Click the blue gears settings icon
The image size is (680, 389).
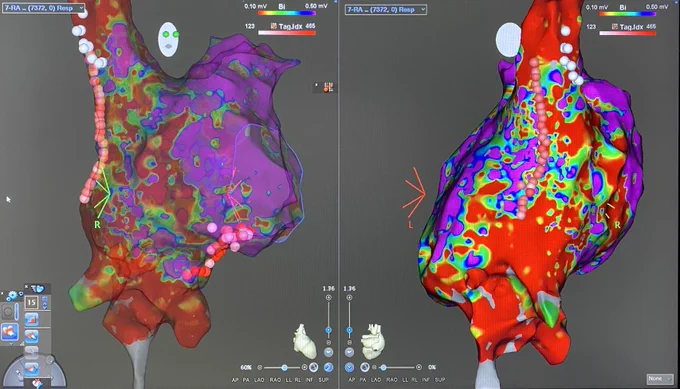[x=13, y=296]
